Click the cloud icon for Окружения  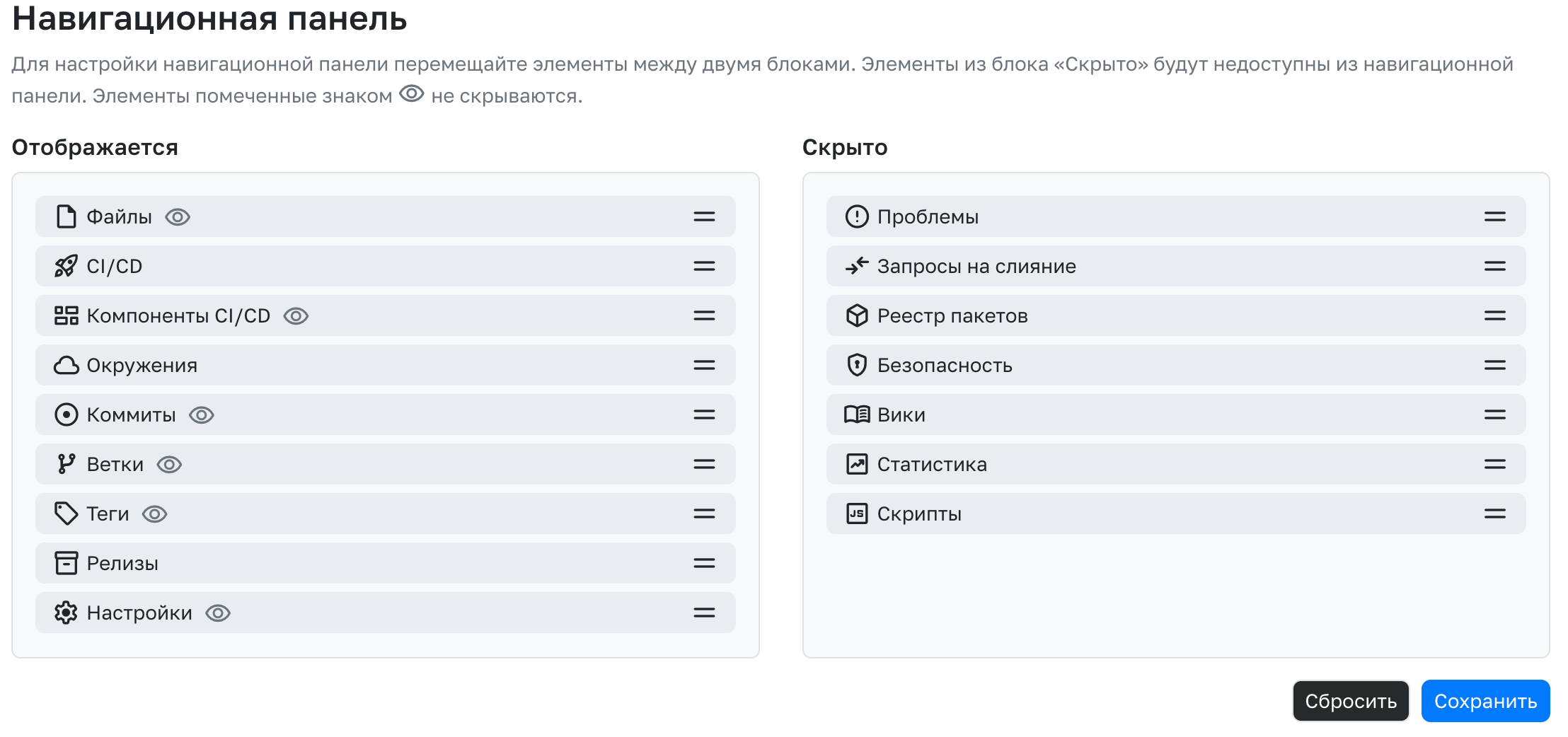[66, 366]
